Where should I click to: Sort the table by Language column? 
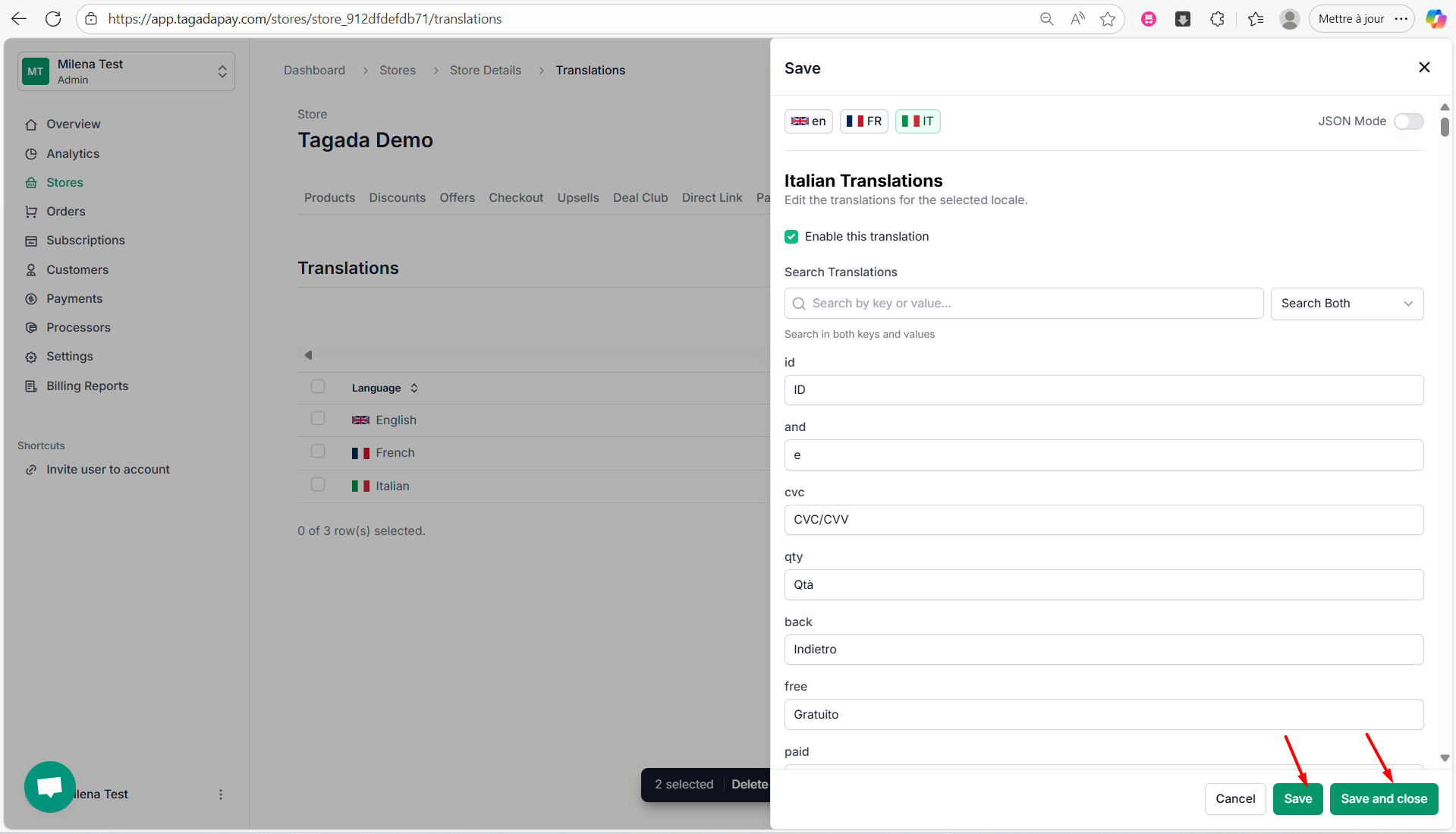click(x=385, y=388)
